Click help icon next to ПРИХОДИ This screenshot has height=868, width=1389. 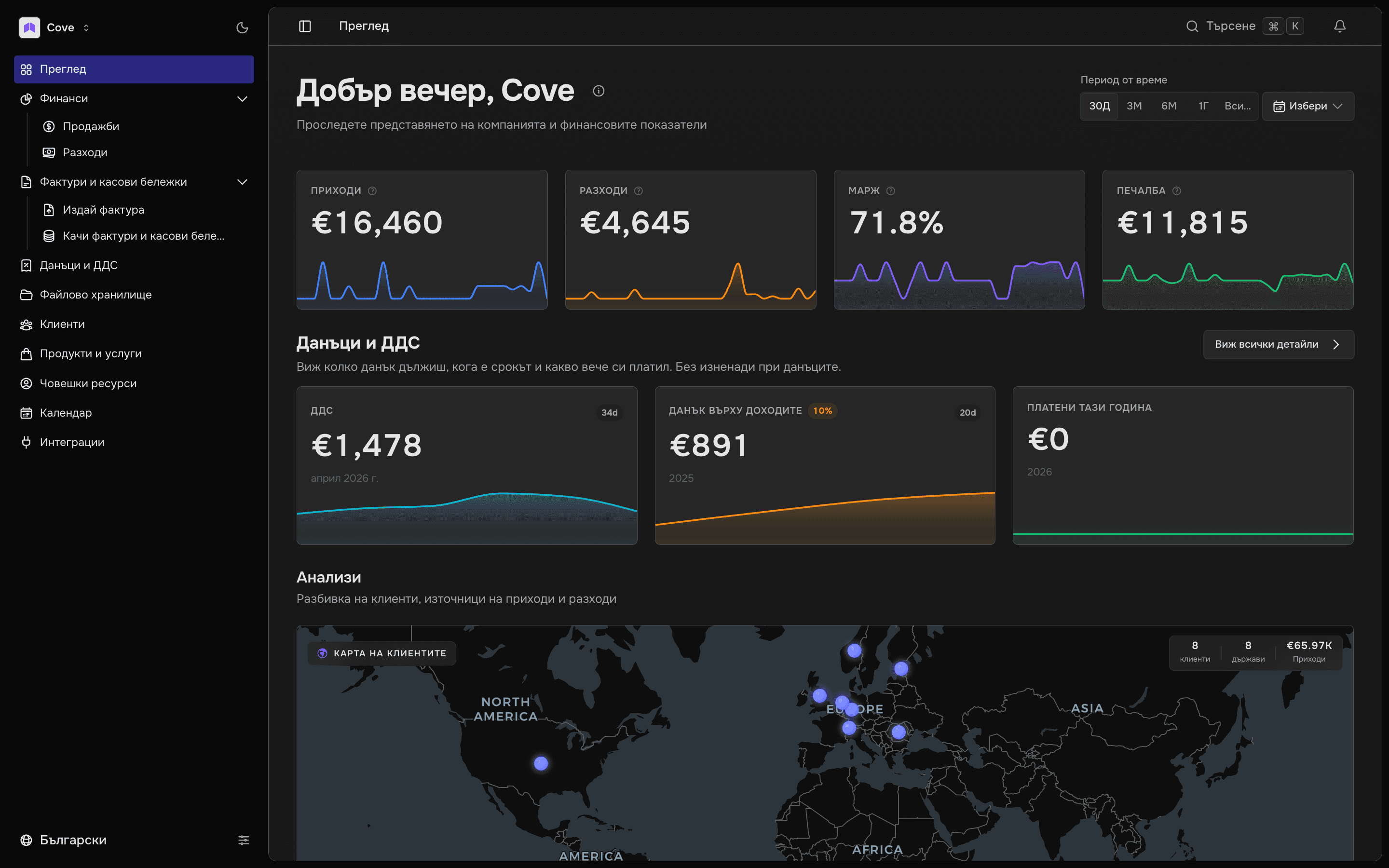coord(372,190)
